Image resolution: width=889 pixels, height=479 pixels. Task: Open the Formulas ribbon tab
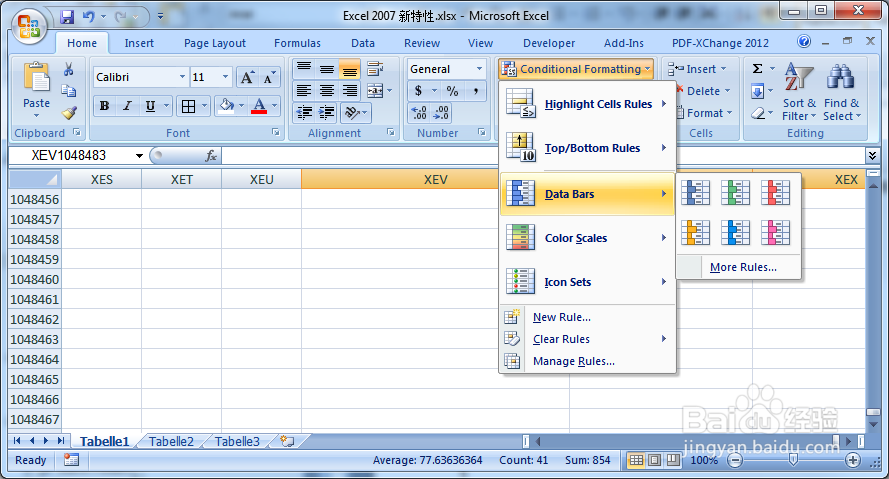[x=297, y=43]
